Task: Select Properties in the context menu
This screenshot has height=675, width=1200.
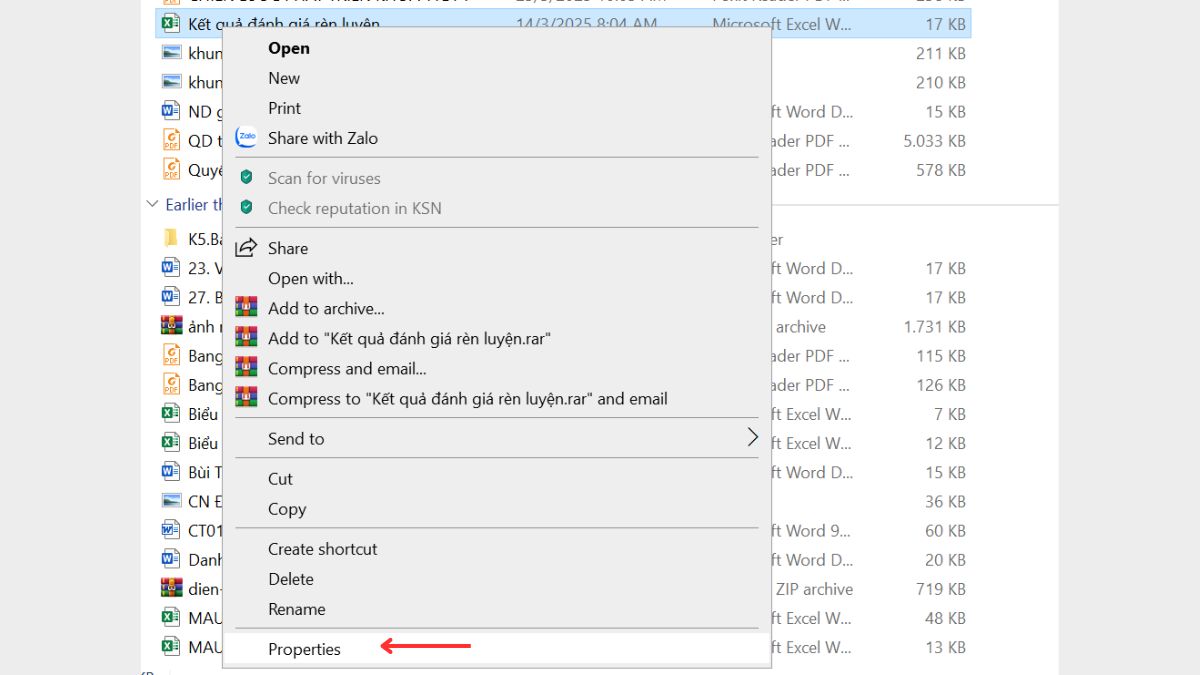Action: pos(304,649)
